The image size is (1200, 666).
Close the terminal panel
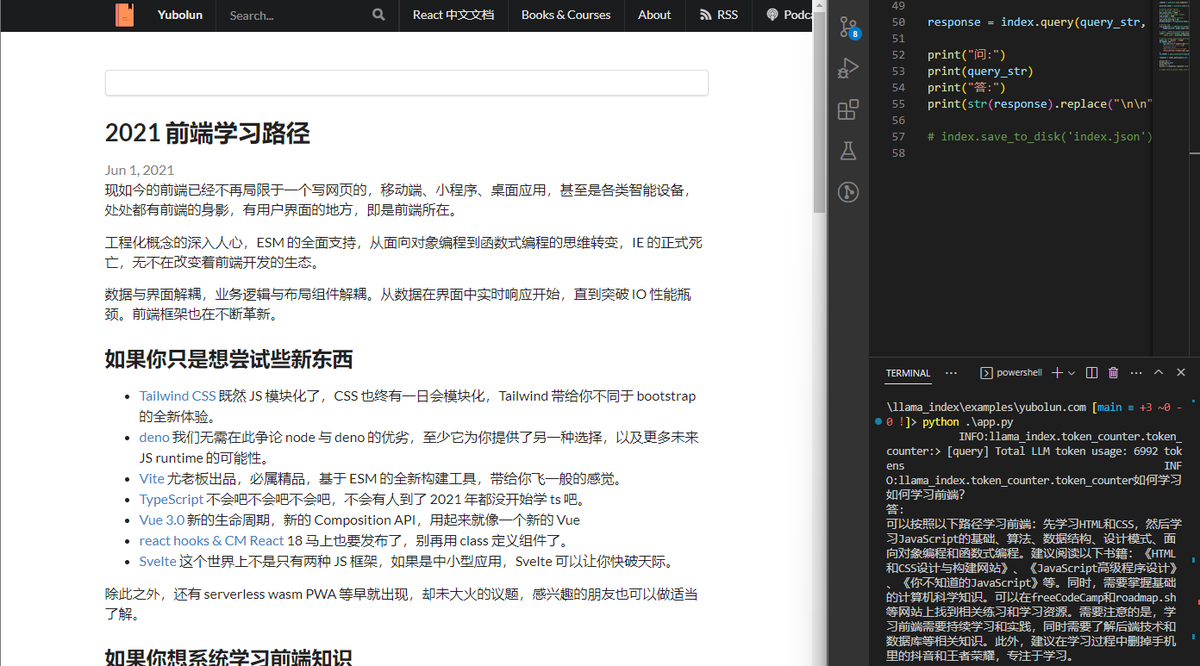(x=1181, y=373)
